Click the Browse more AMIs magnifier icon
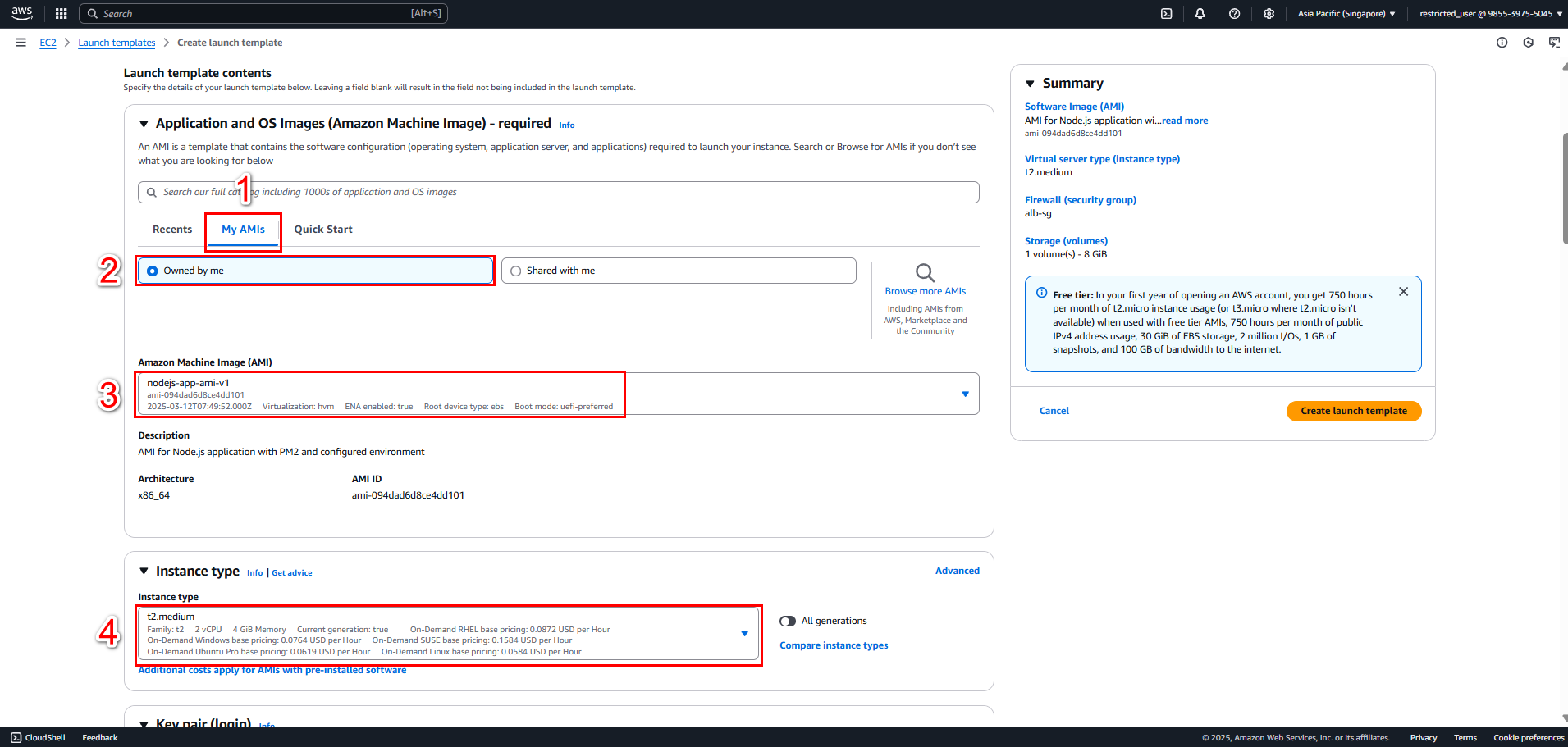 coord(925,272)
